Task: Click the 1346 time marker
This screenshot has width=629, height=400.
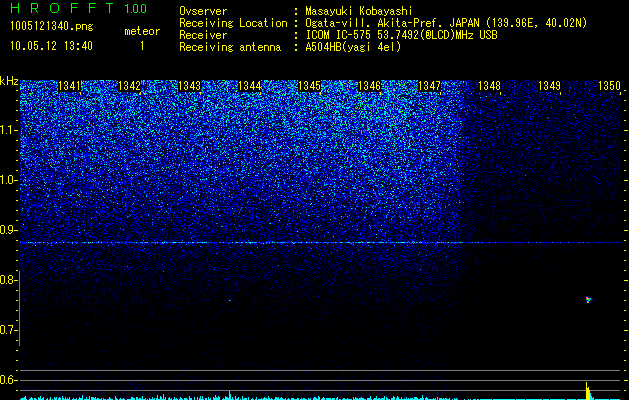Action: point(369,86)
